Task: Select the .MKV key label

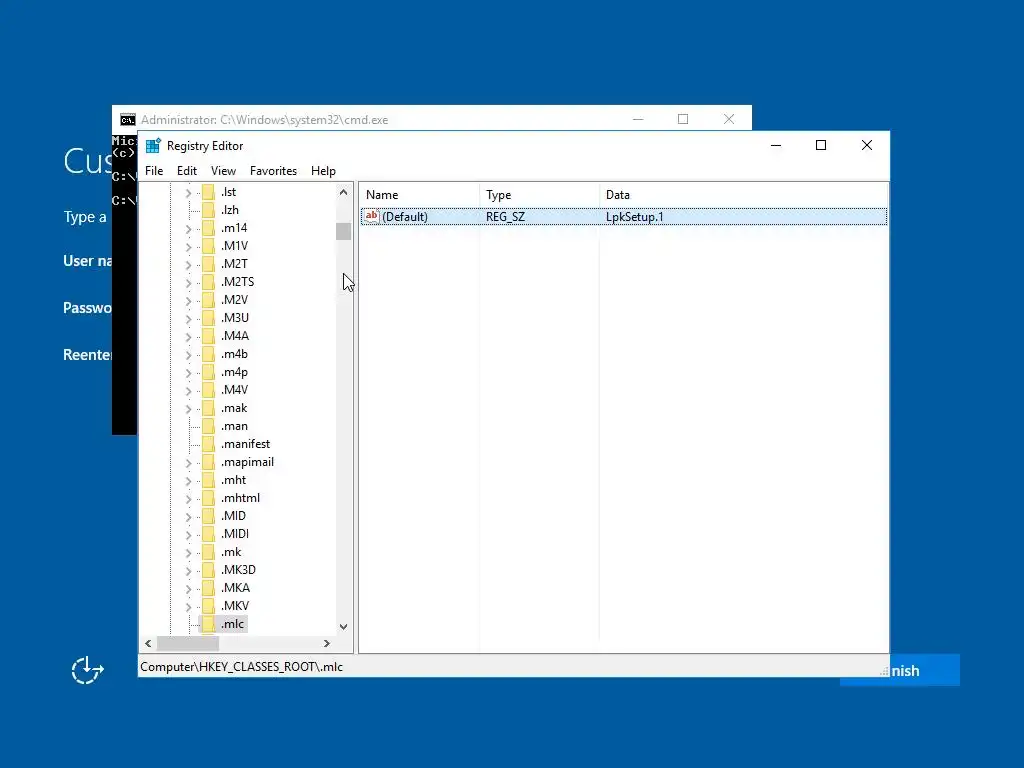Action: point(234,605)
